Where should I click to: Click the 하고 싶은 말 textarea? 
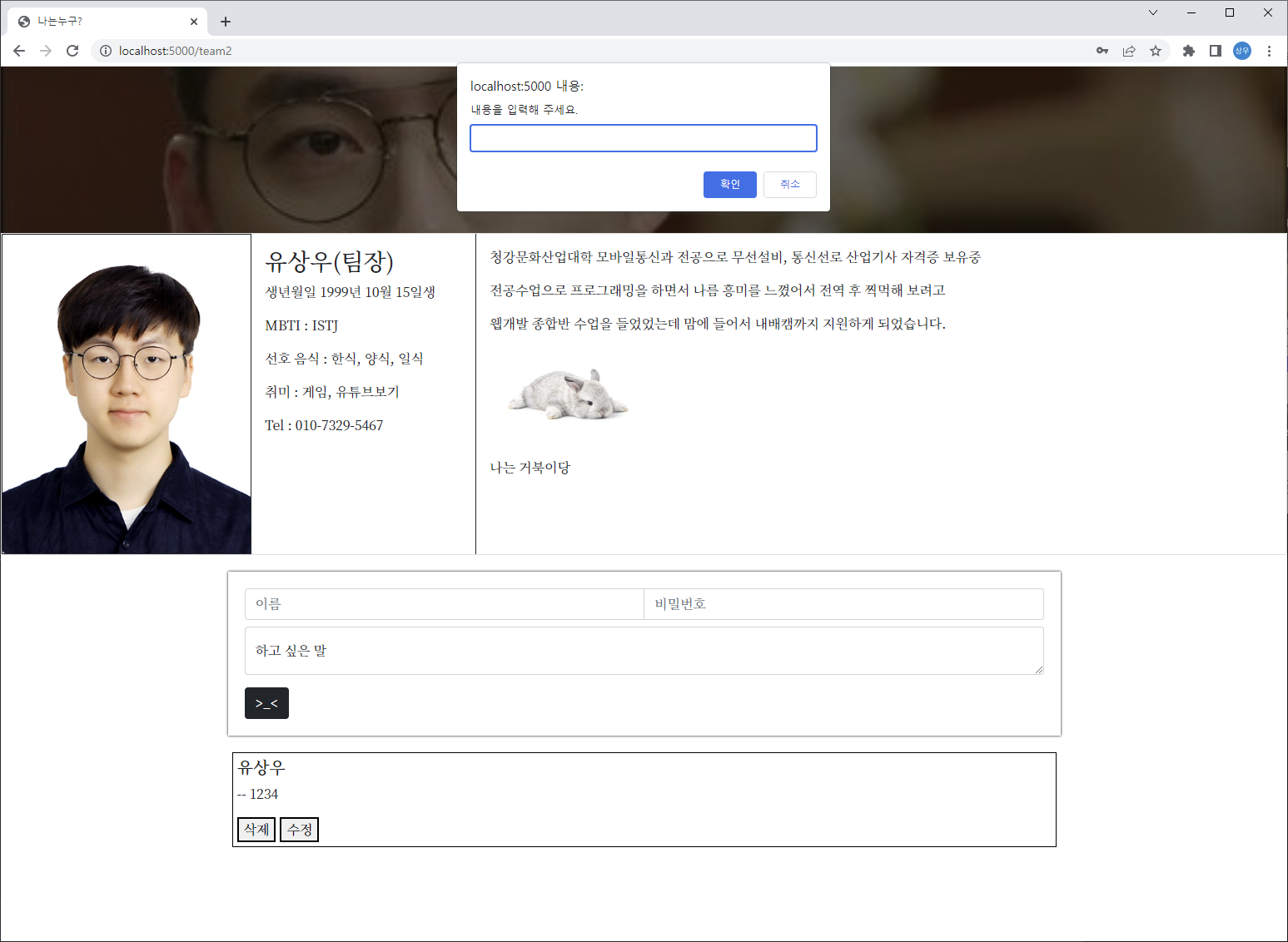point(644,651)
